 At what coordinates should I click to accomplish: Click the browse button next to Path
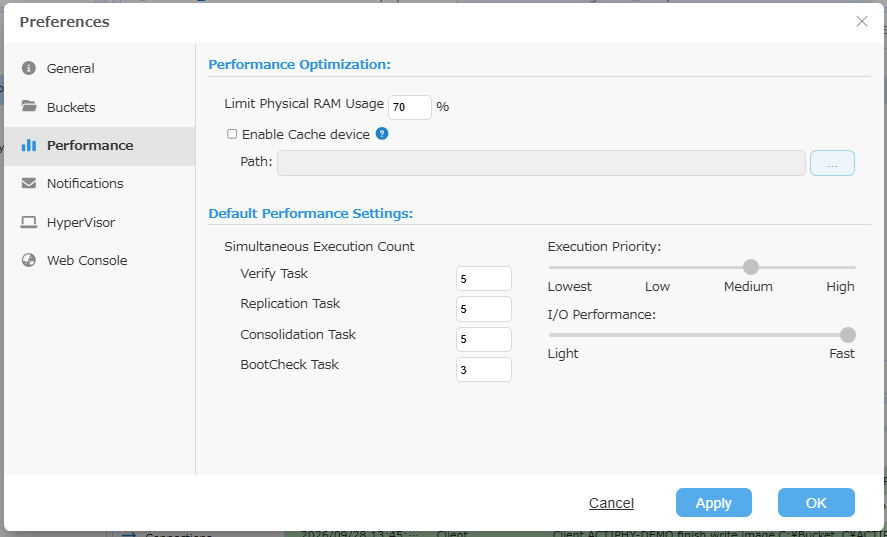(x=832, y=164)
